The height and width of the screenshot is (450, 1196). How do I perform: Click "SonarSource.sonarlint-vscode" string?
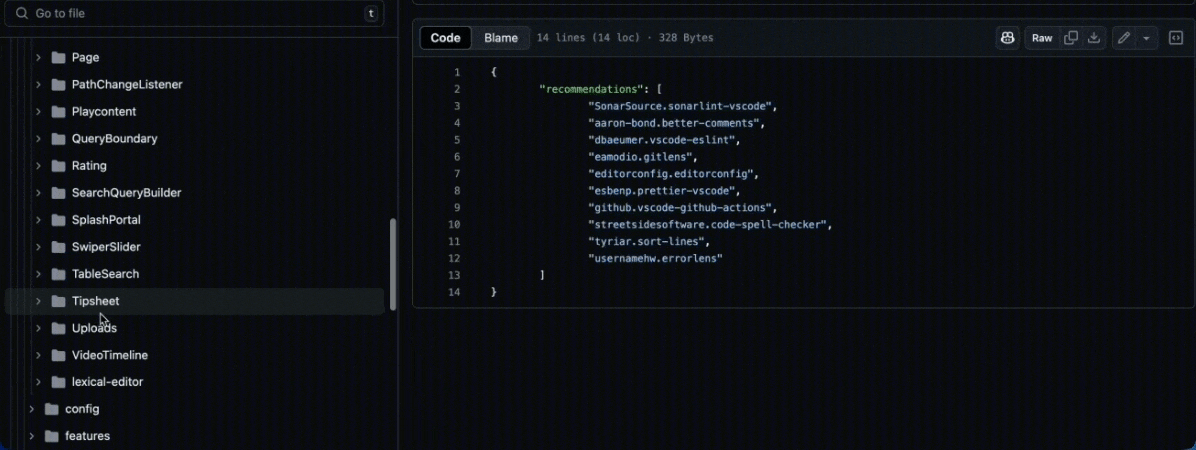[x=680, y=106]
